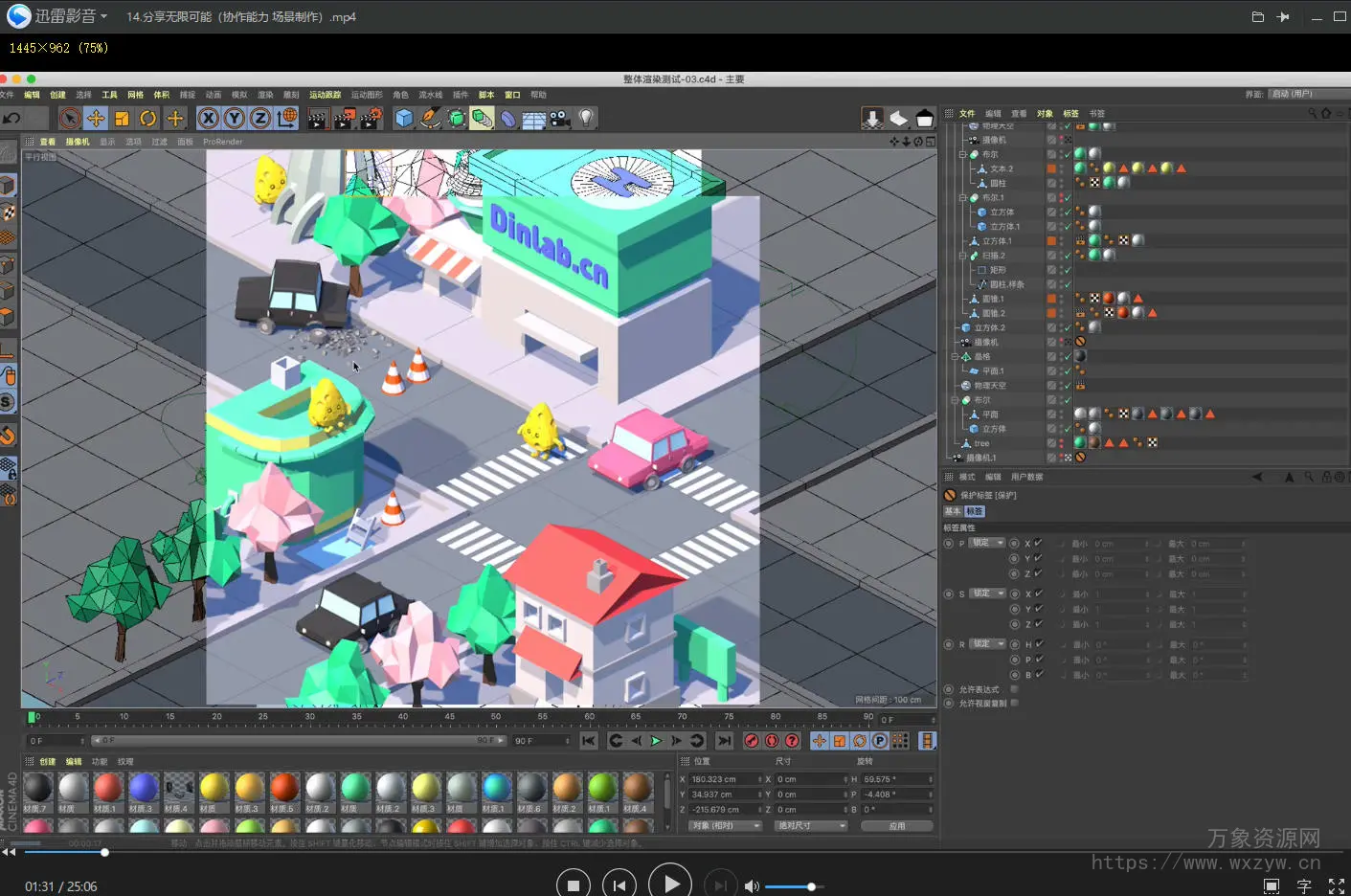Open the 运动跟踪 menu

click(325, 95)
